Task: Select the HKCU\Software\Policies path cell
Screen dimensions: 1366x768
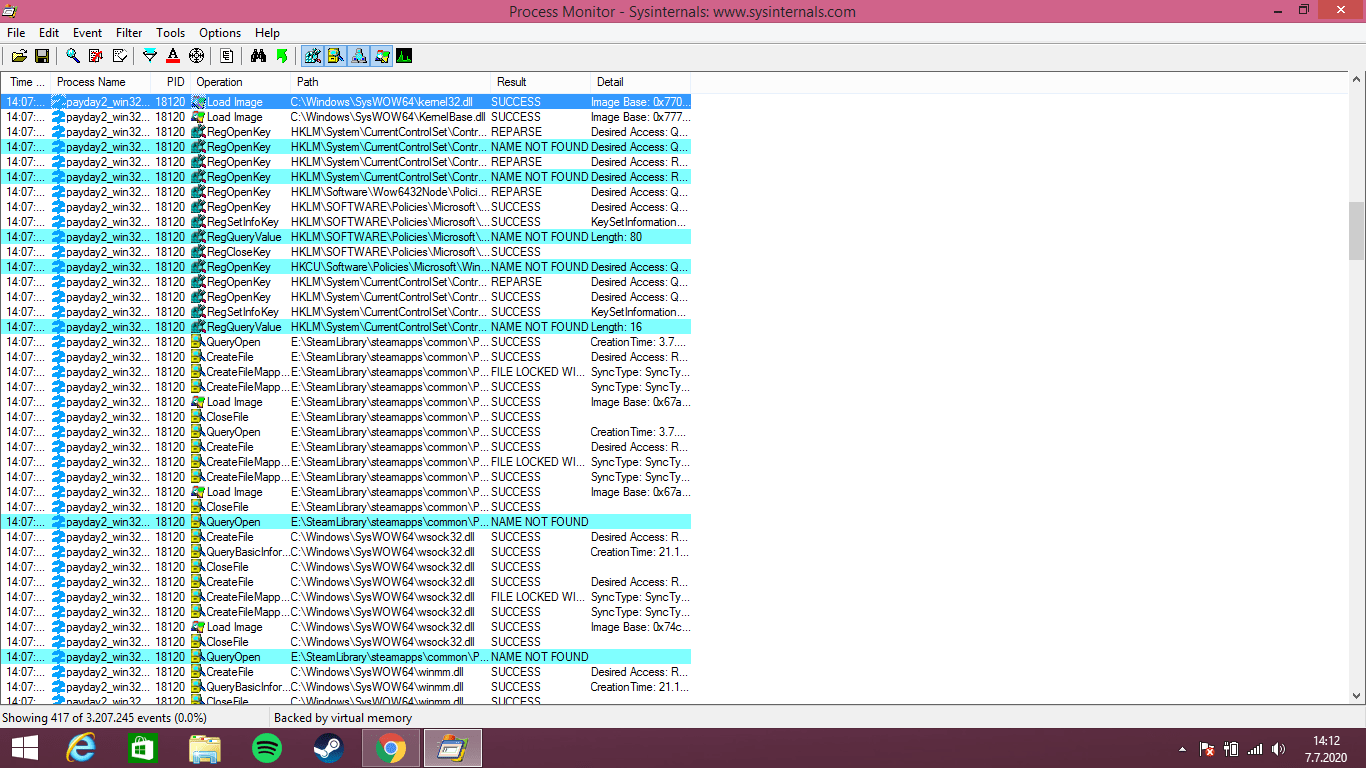Action: pos(390,267)
